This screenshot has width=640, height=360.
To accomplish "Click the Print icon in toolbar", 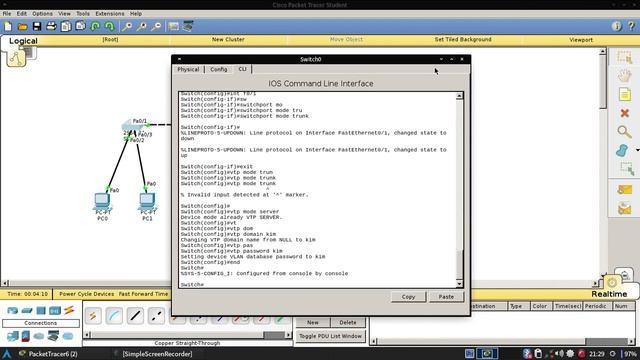I will pyautogui.click(x=51, y=27).
